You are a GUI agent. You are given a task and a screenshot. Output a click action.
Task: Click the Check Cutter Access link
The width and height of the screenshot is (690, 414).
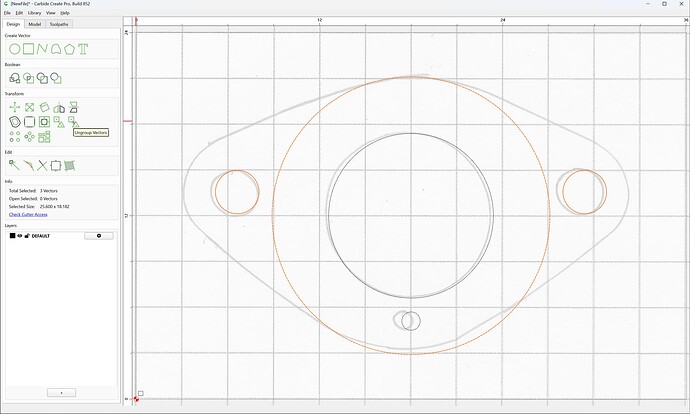pos(28,214)
